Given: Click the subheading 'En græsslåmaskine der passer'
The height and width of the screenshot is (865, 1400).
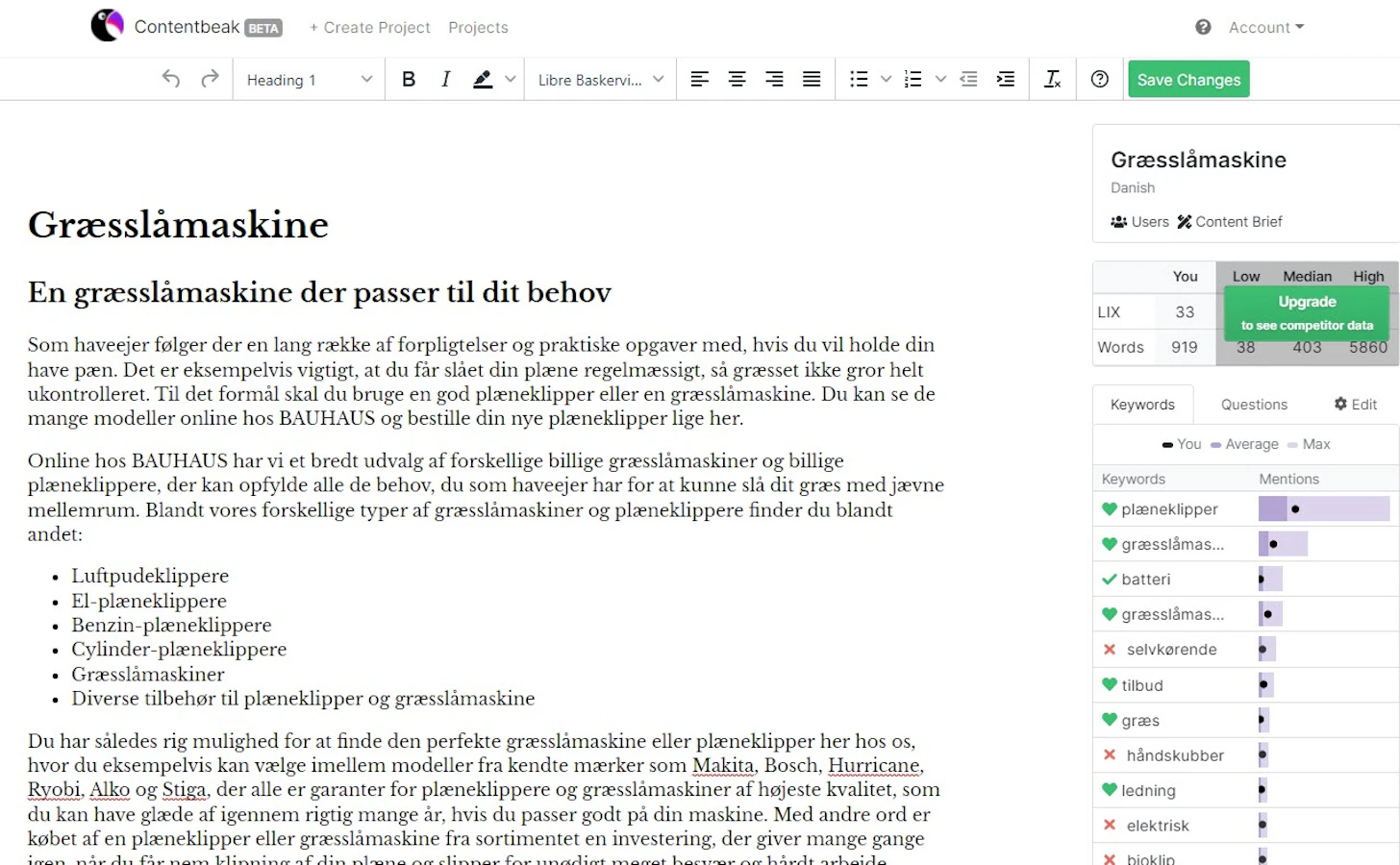Looking at the screenshot, I should coord(319,292).
